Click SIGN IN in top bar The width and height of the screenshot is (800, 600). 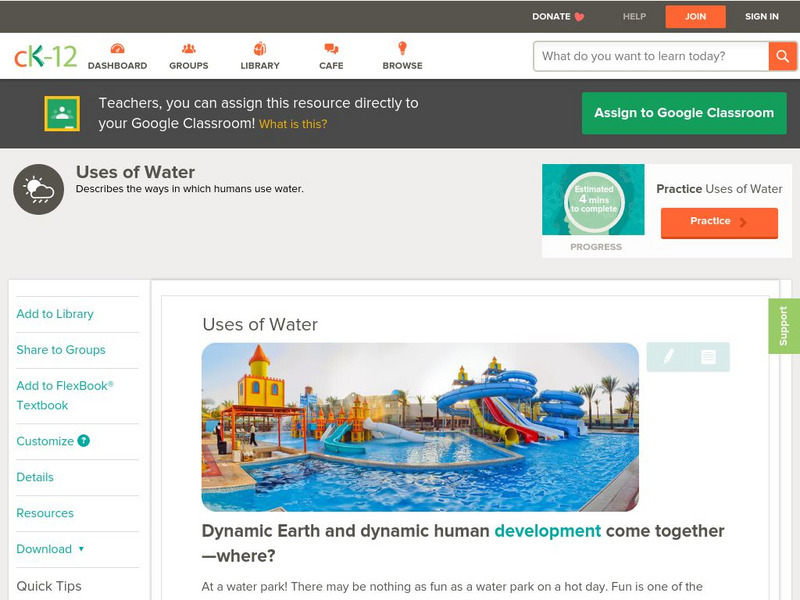[x=761, y=16]
